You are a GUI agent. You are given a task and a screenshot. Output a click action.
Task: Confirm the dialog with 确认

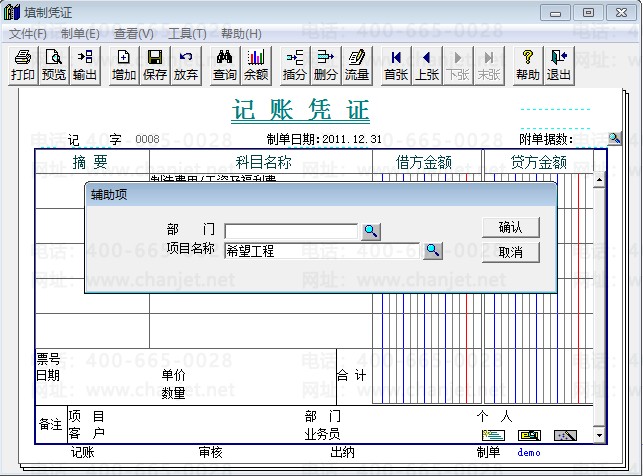pos(511,227)
